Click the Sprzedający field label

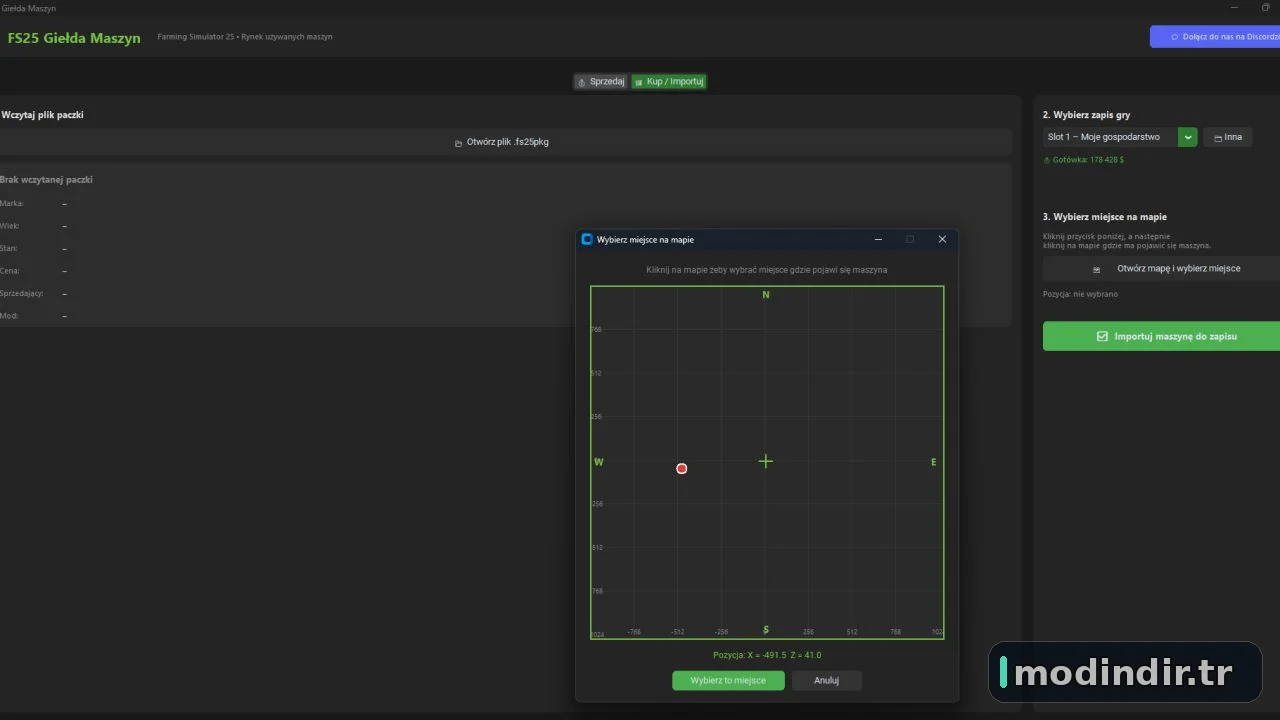(x=24, y=293)
